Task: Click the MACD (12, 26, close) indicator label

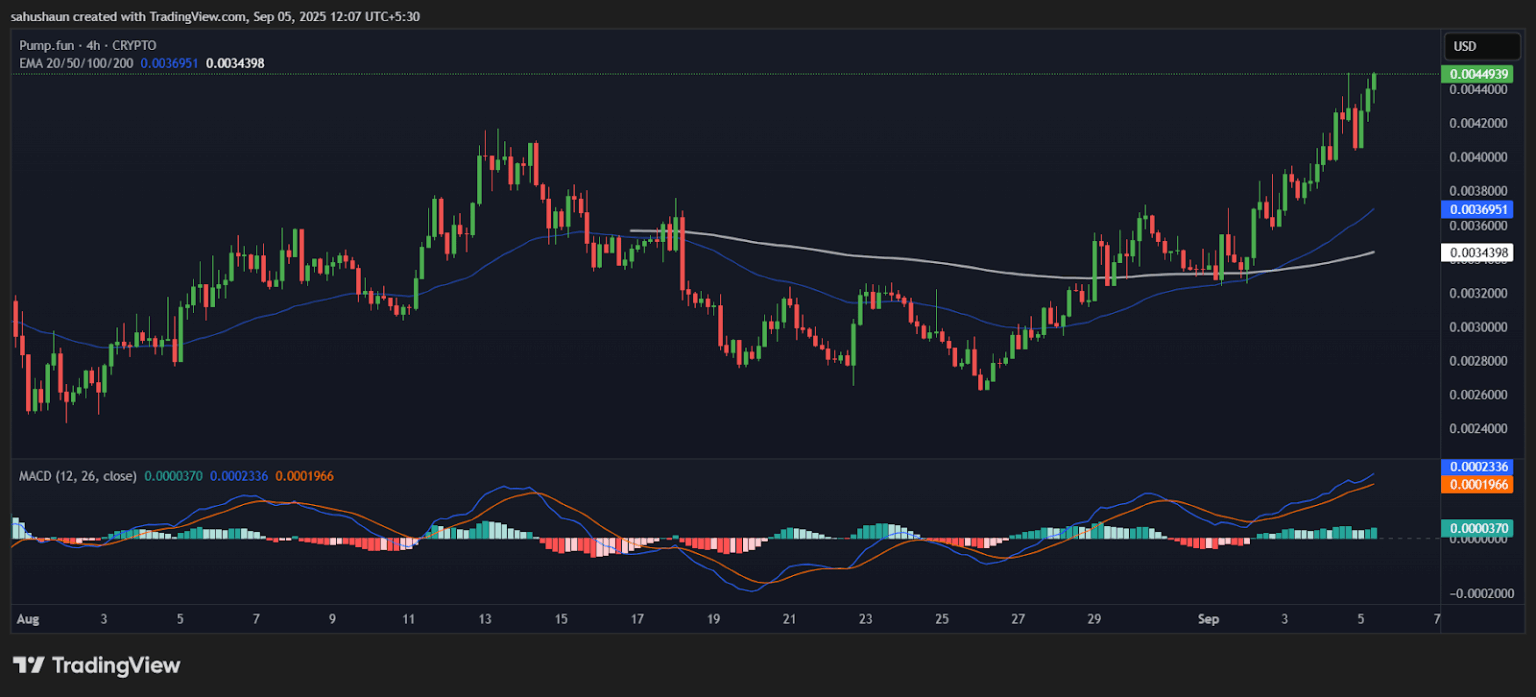Action: click(77, 476)
